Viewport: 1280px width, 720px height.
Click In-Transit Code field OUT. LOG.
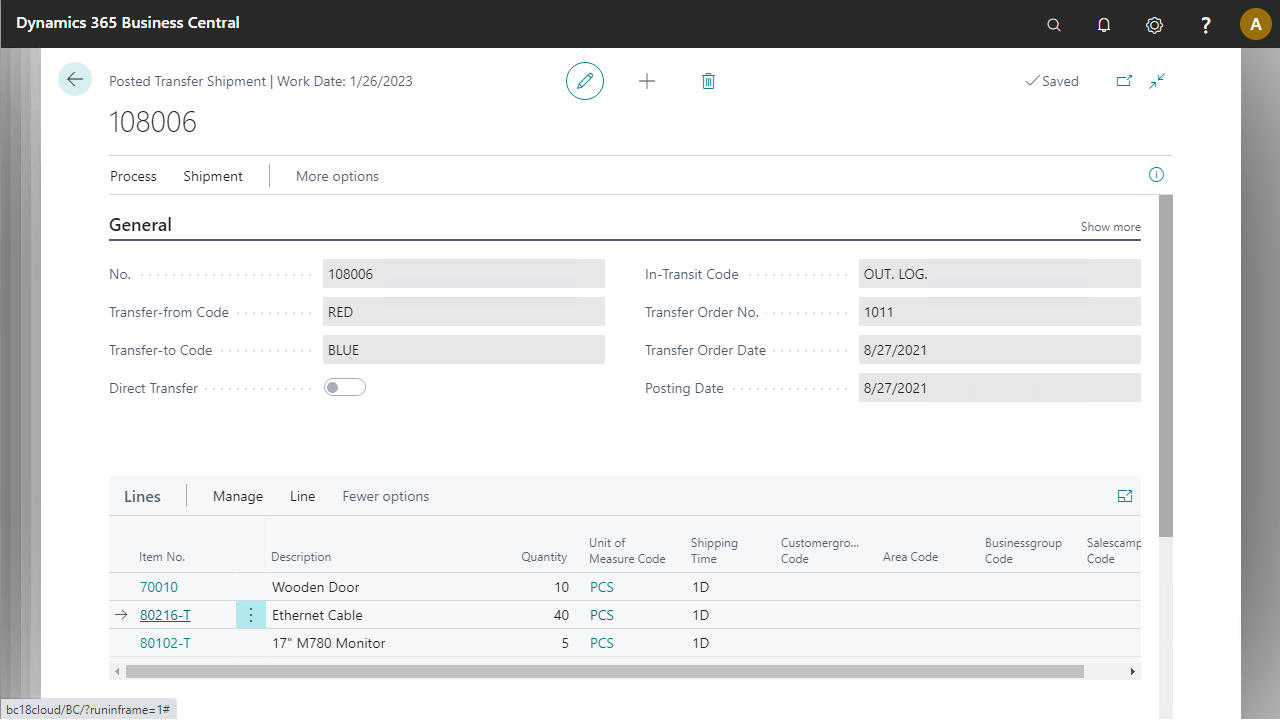point(1000,274)
